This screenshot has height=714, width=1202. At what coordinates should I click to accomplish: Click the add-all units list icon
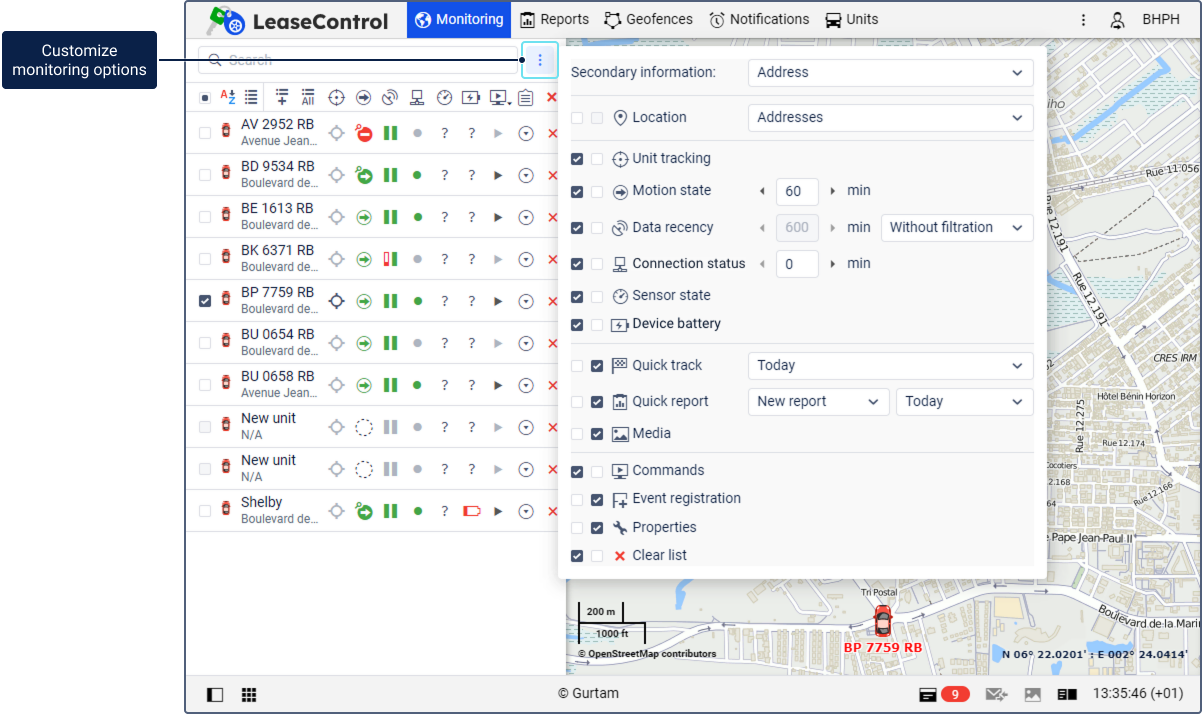coord(308,97)
